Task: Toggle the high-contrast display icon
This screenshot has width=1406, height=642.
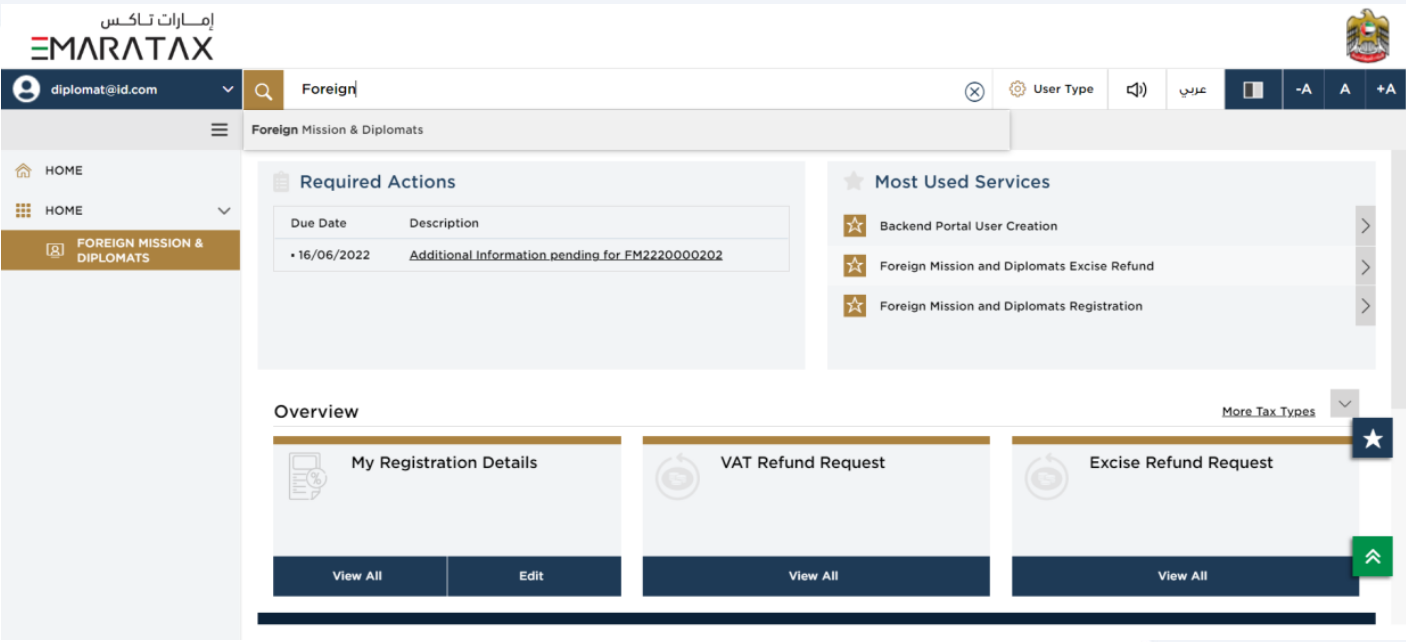Action: (1253, 90)
